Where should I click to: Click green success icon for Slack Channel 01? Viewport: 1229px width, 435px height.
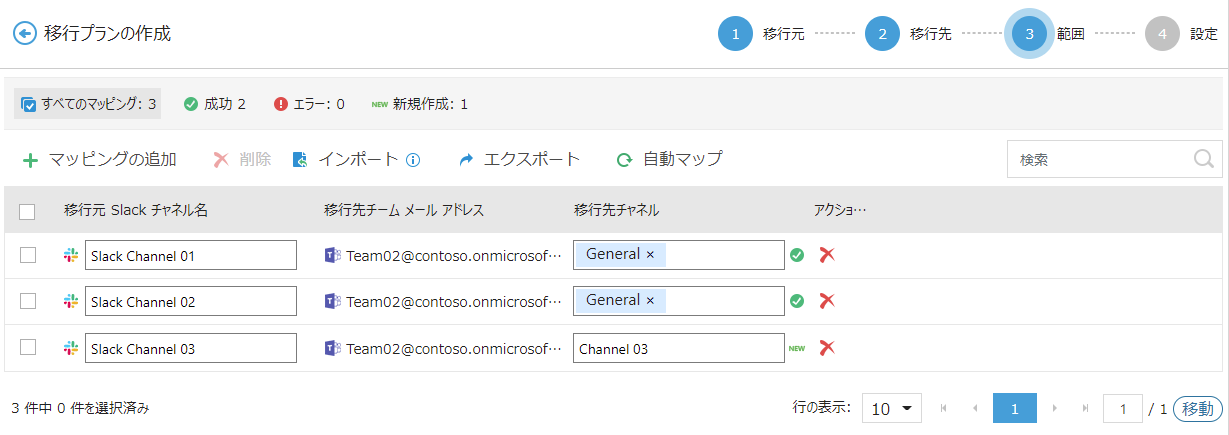[x=797, y=255]
